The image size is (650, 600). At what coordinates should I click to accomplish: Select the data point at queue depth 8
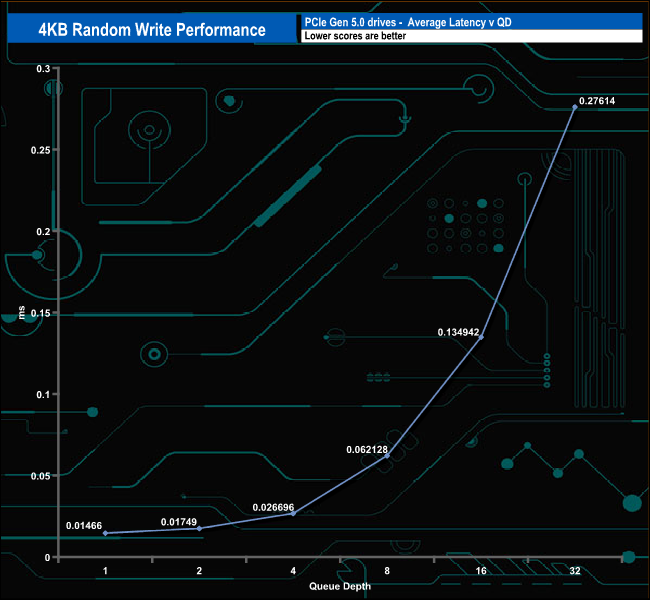coord(387,456)
